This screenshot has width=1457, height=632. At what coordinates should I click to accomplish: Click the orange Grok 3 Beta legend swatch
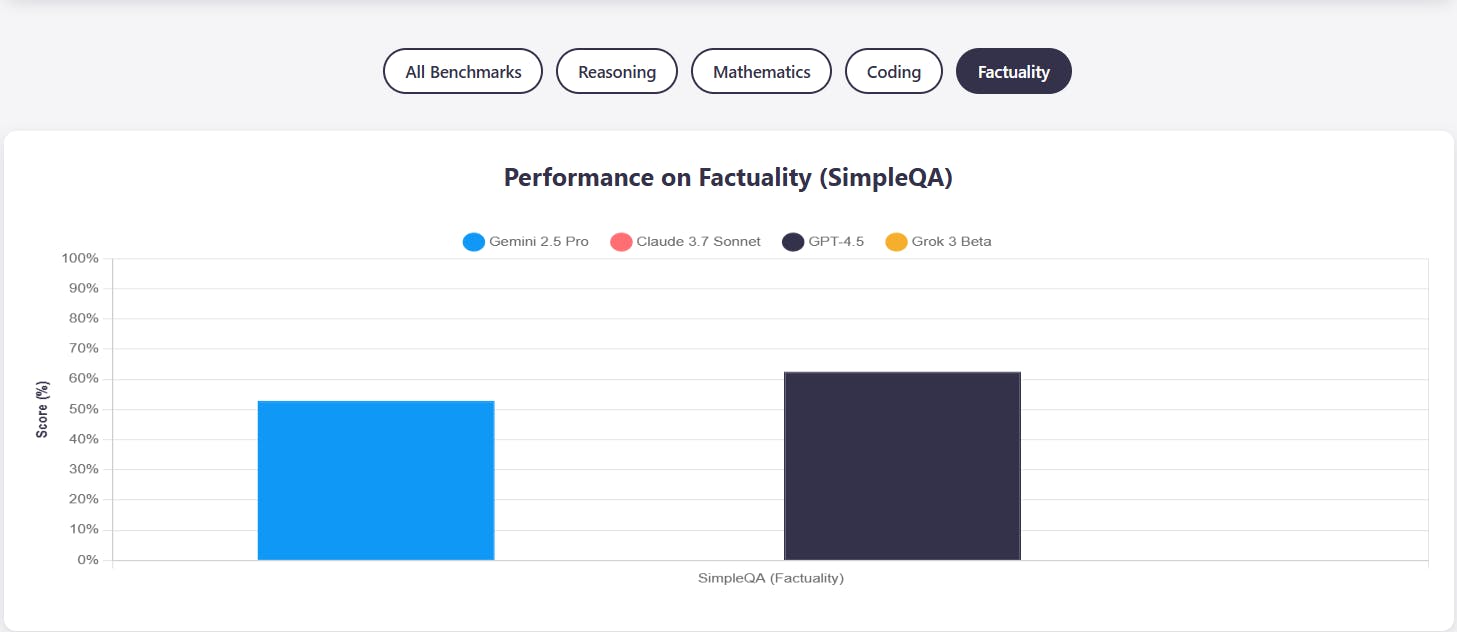[896, 242]
